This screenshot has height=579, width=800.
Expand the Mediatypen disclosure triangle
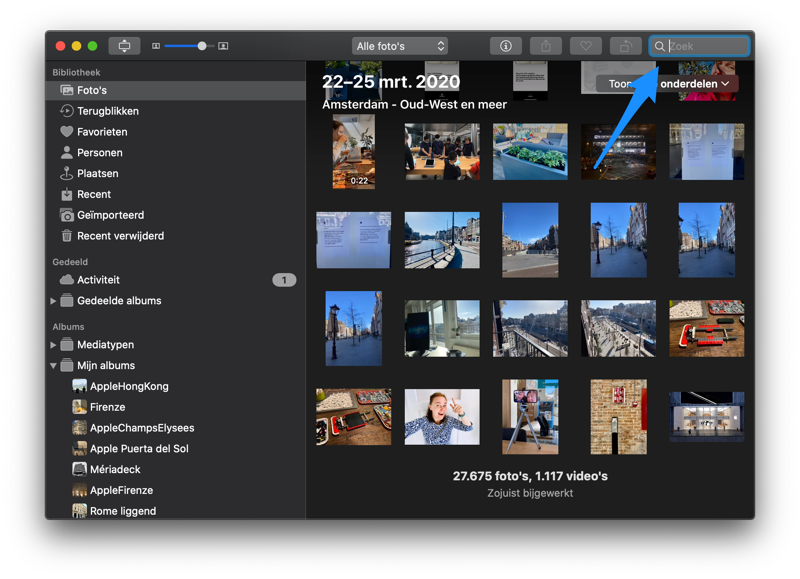(53, 345)
